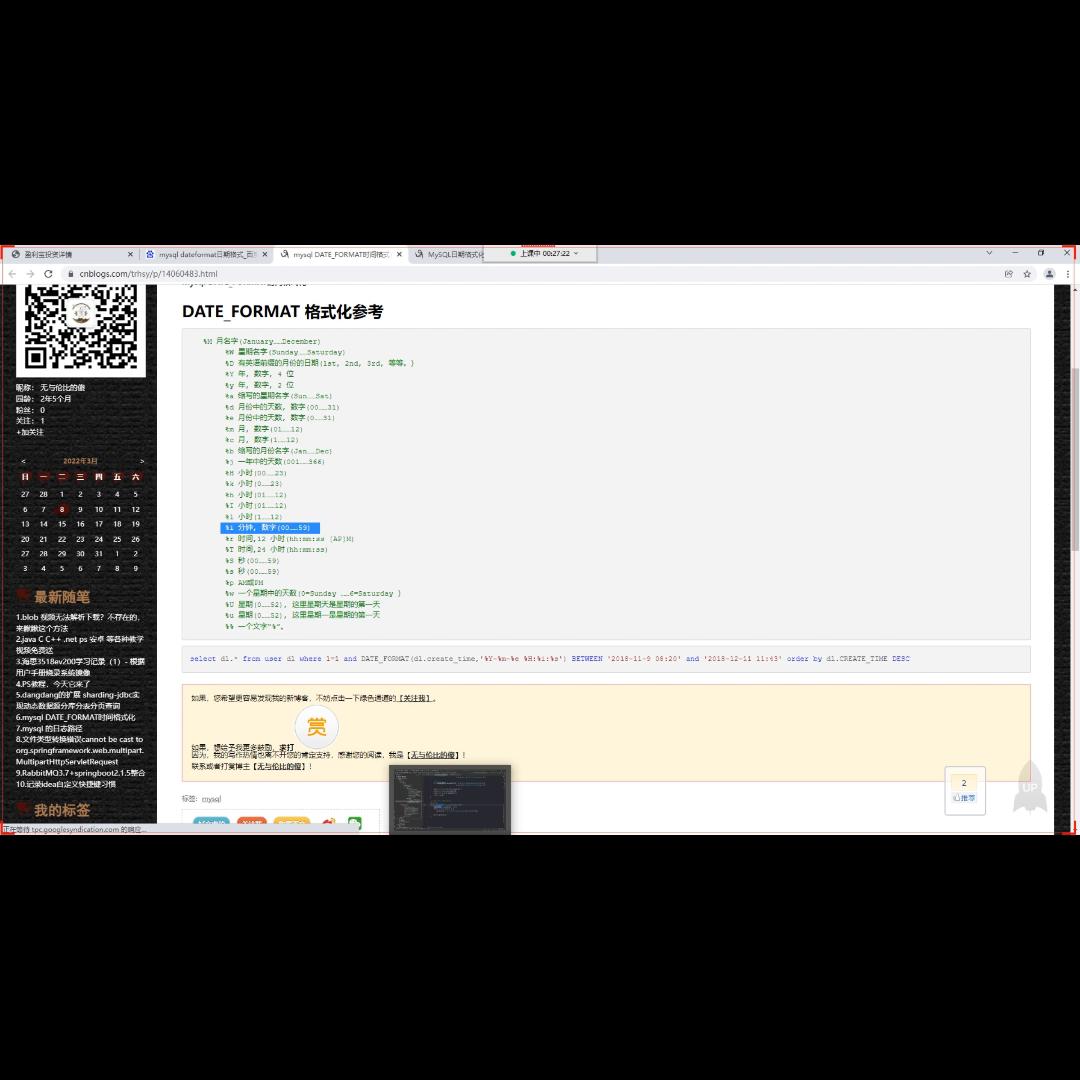Click the page vertical scrollbar thumb

(1074, 459)
